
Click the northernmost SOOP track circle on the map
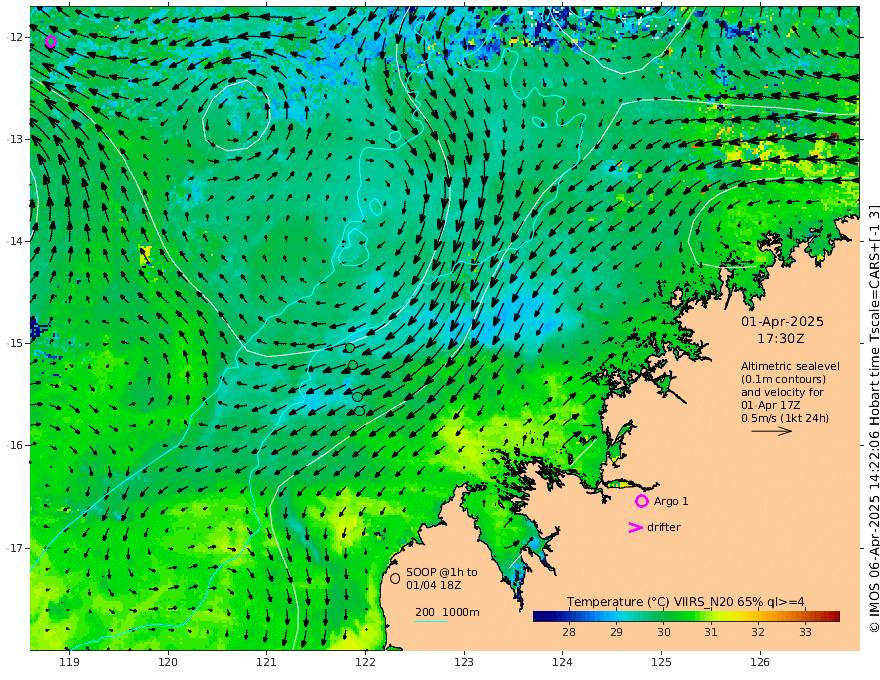point(349,348)
